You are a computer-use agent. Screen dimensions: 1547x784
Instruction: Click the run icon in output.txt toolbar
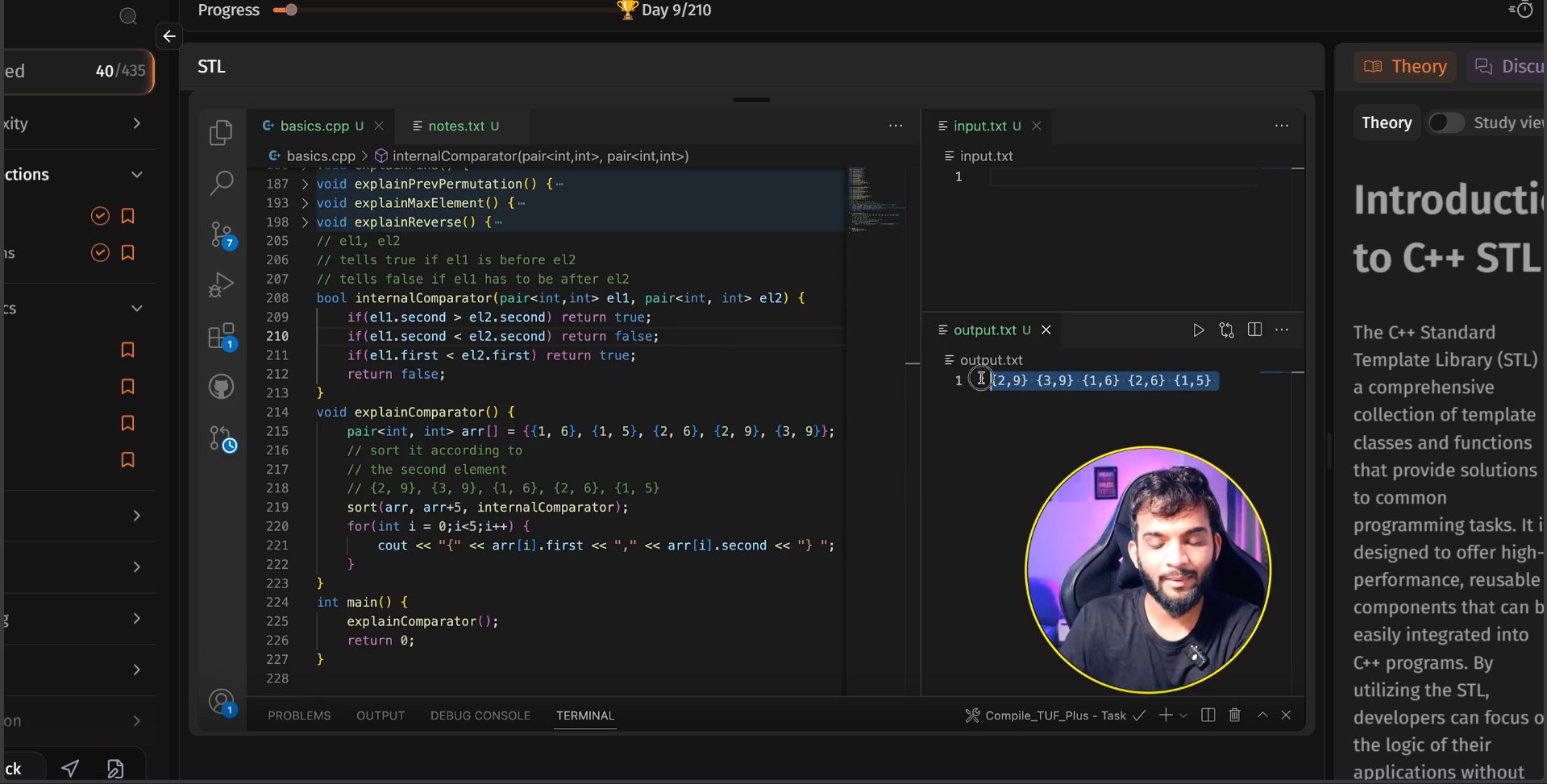point(1199,330)
